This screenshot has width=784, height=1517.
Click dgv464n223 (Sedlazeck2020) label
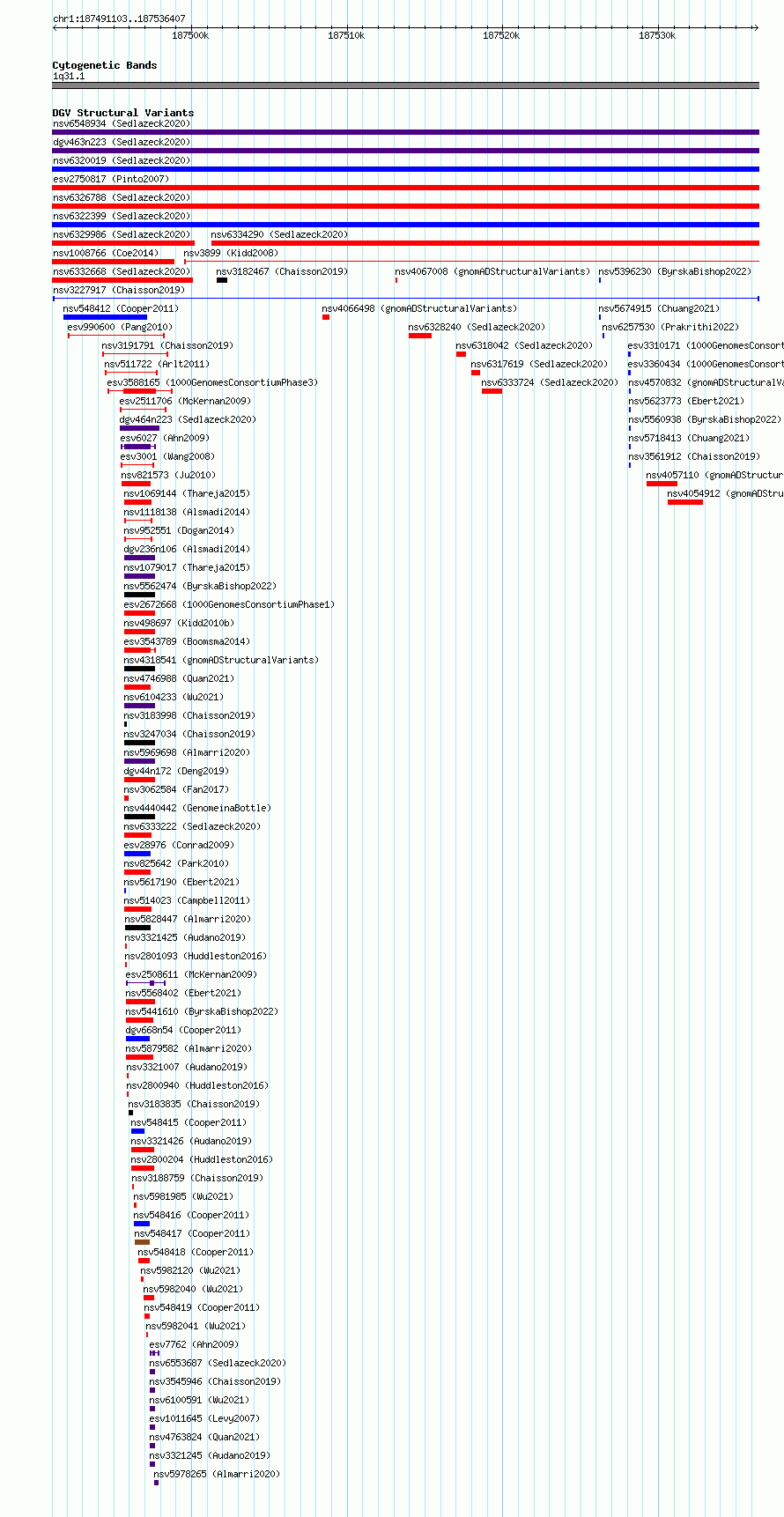tap(189, 419)
